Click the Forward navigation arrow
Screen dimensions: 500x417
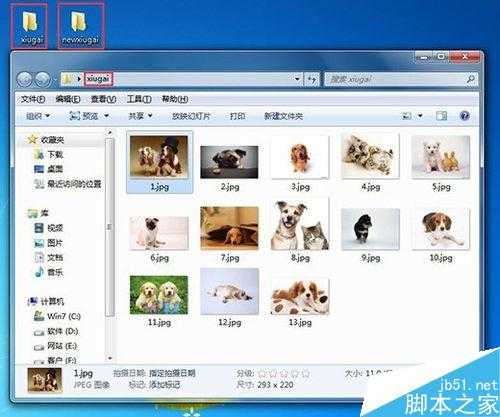(43, 79)
